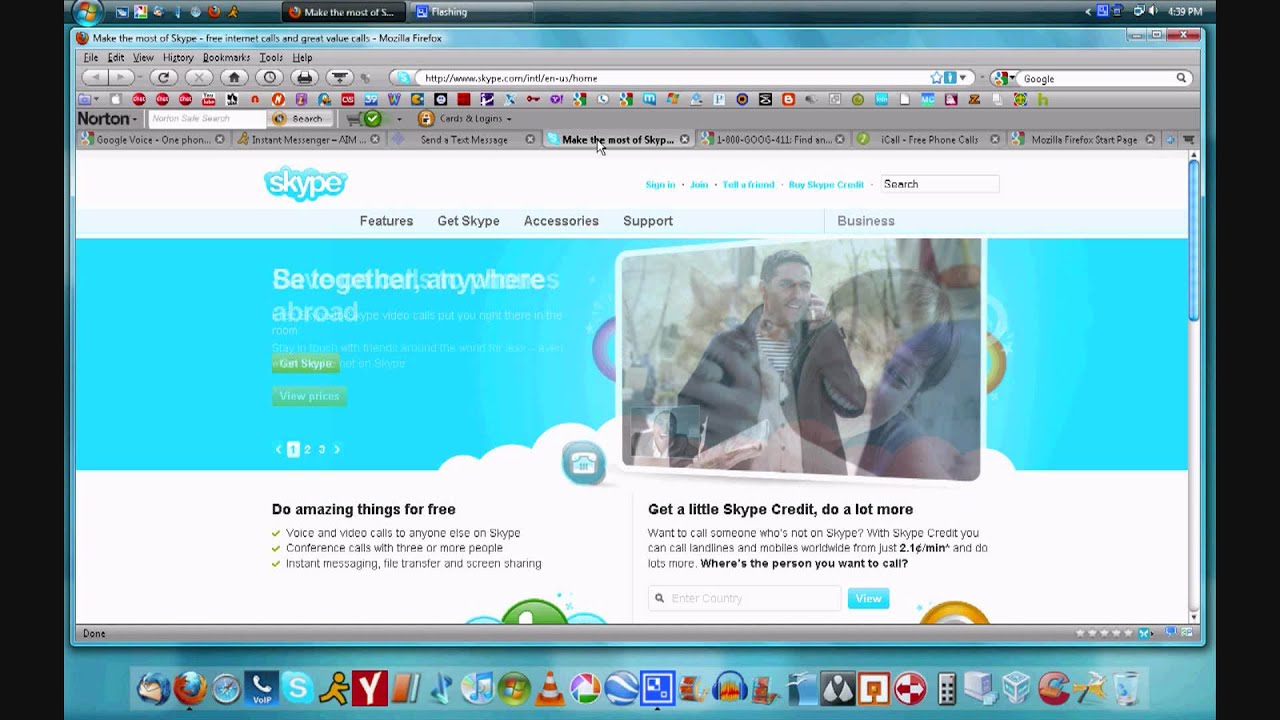Image resolution: width=1280 pixels, height=720 pixels.
Task: Open browsing history clock button
Action: 269,77
